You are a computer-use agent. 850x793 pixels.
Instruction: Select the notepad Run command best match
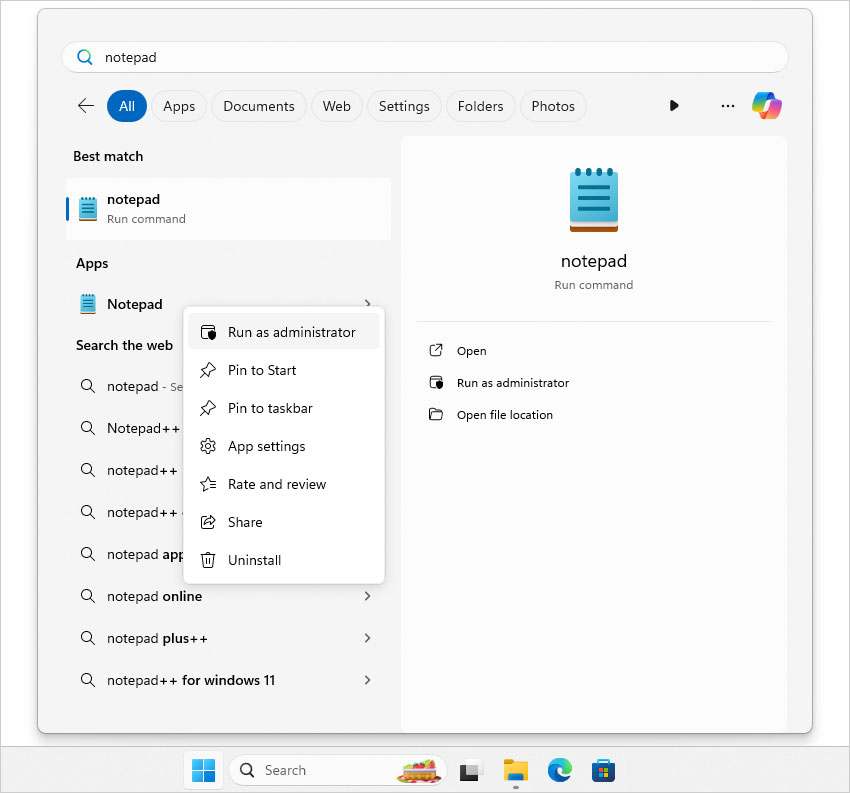228,209
